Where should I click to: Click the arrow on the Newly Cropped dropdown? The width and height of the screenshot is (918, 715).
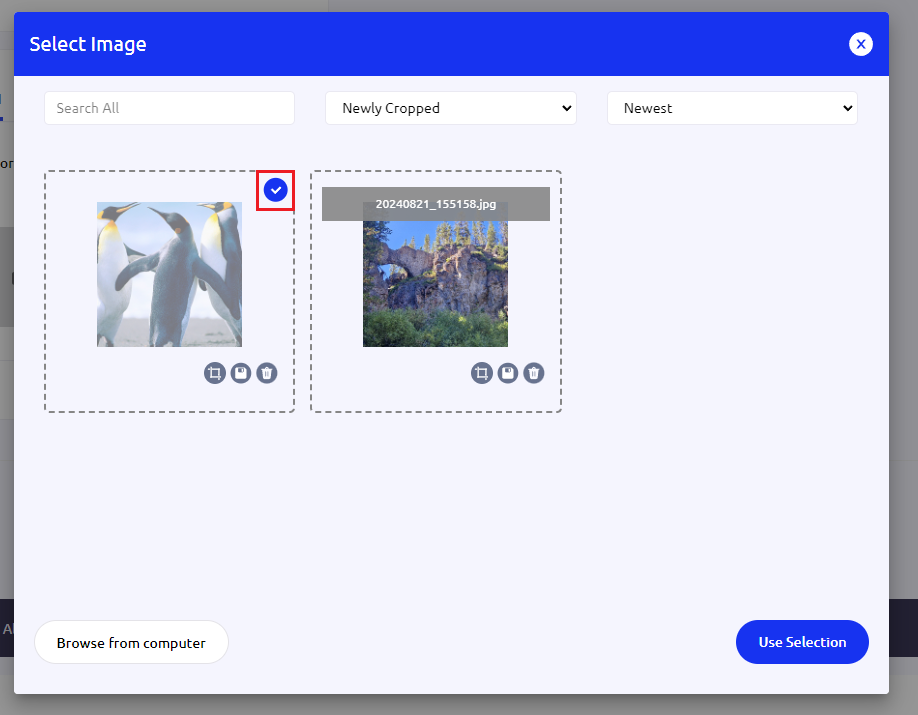click(566, 108)
